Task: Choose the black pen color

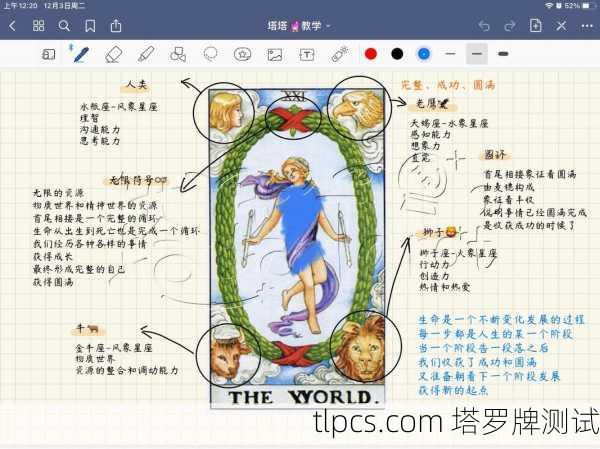Action: point(397,54)
